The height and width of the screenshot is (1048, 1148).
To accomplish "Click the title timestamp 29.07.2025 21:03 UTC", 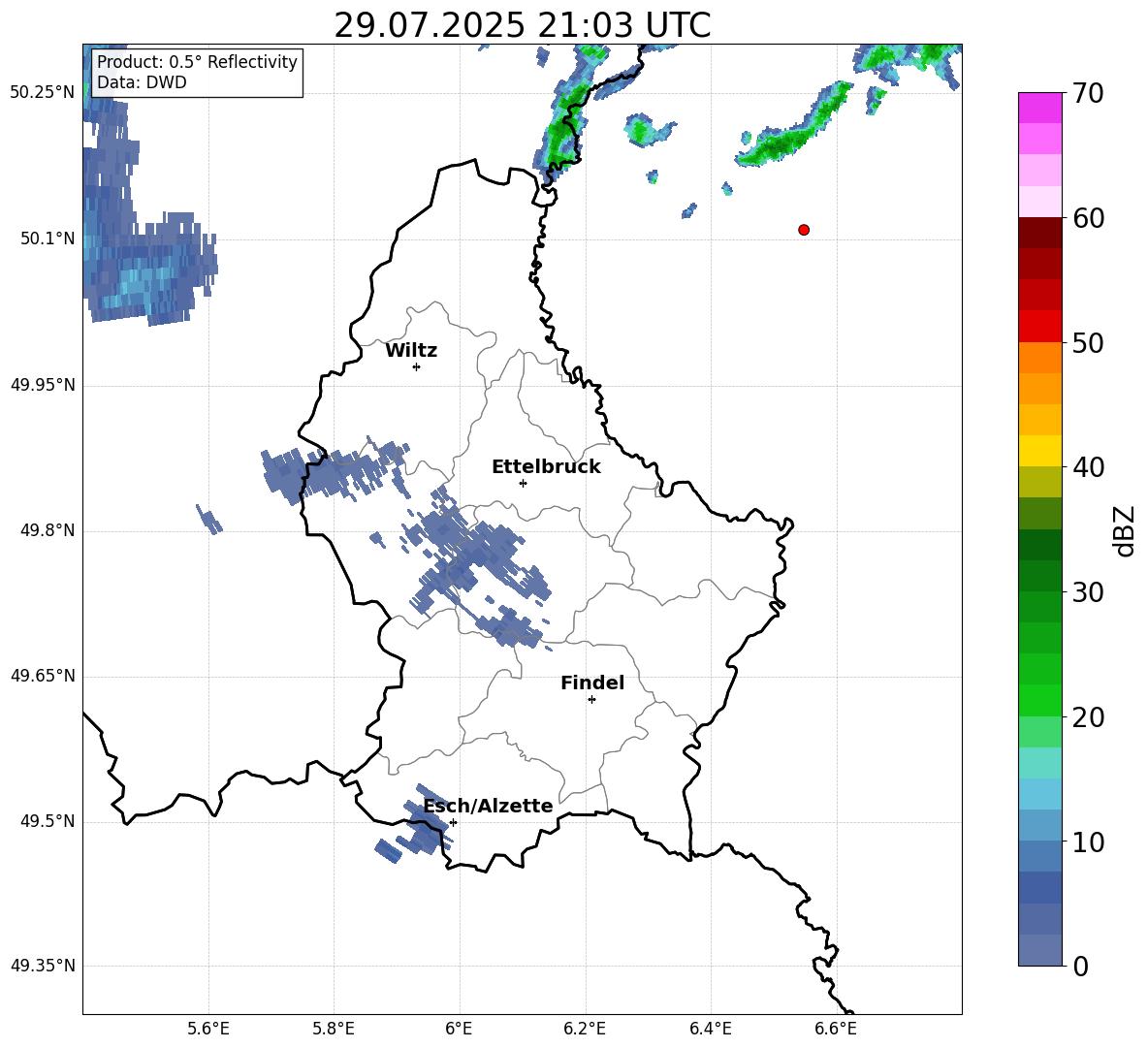I will (522, 25).
